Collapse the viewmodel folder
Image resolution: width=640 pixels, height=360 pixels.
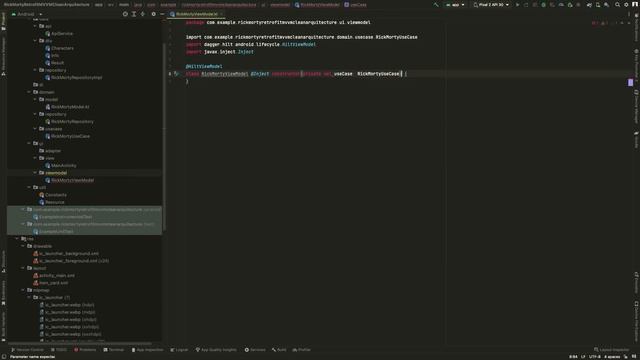click(x=35, y=173)
